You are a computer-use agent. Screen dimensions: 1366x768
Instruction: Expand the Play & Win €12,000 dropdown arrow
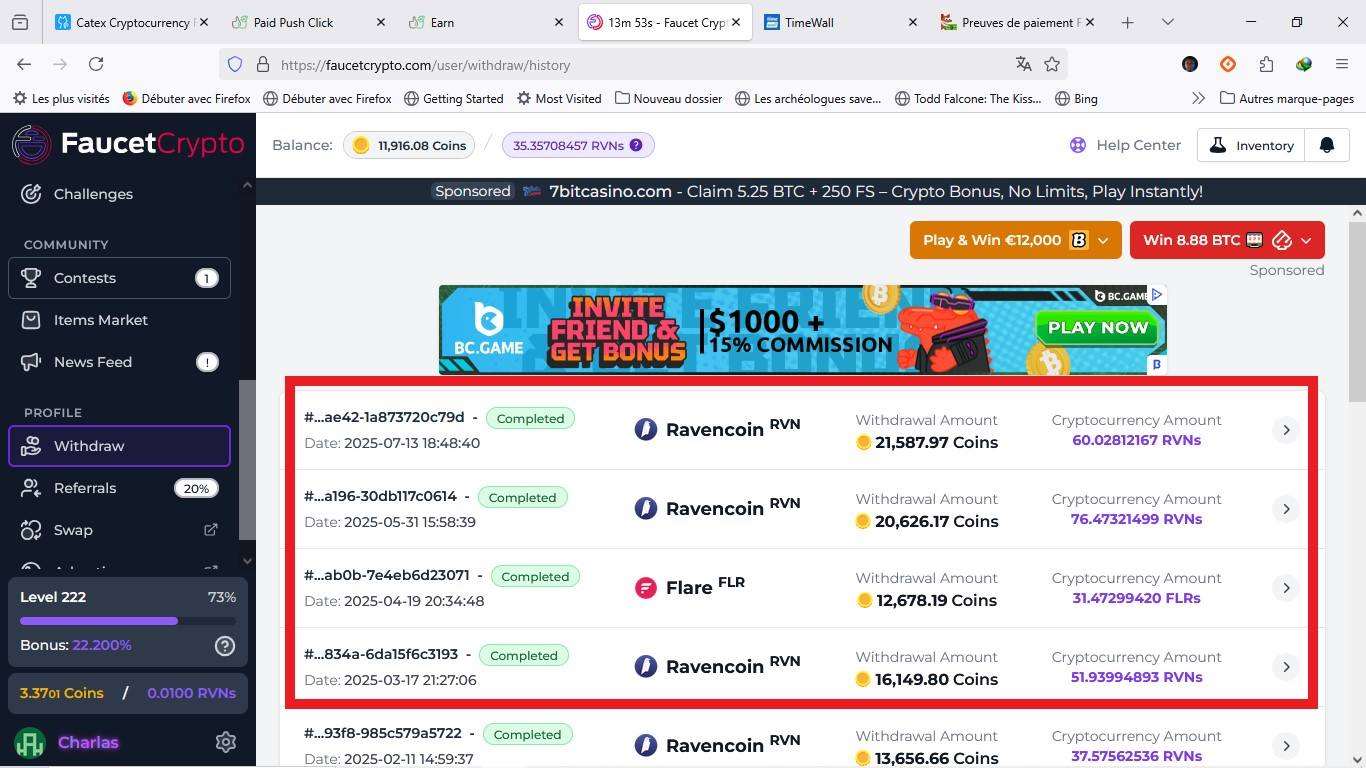point(1103,240)
